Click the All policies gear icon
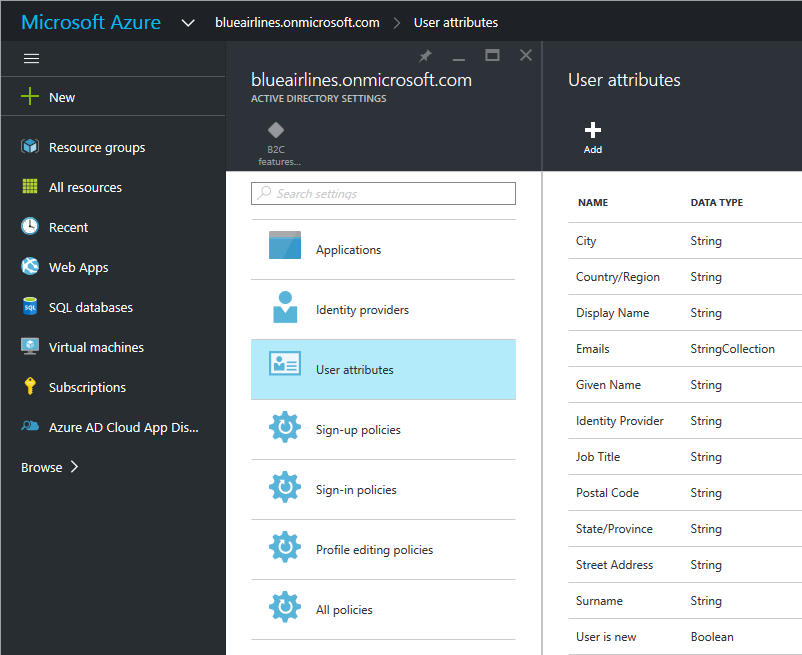 pos(285,607)
